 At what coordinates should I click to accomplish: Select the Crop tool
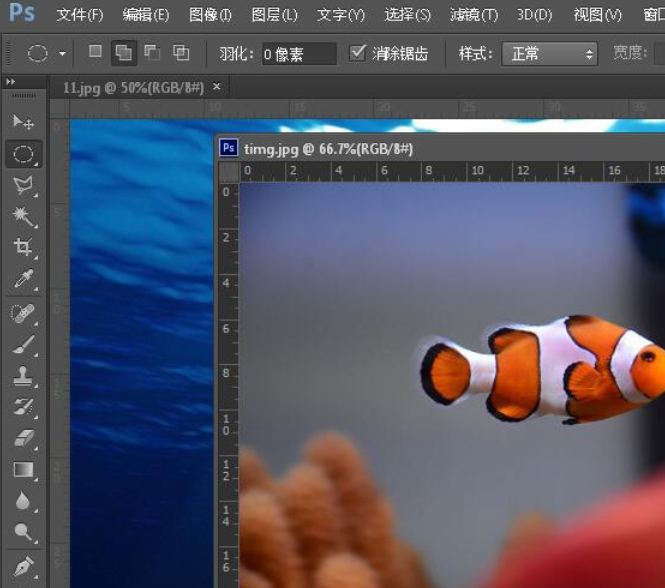(23, 247)
